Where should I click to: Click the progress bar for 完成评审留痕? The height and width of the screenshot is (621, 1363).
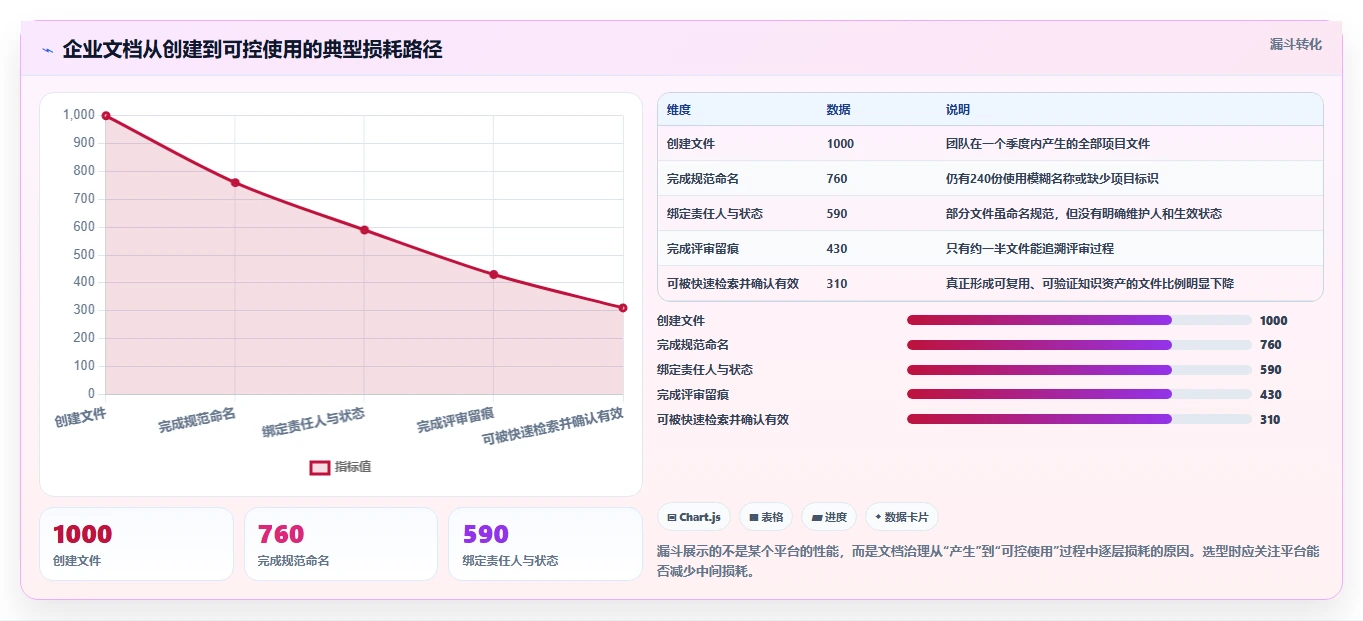click(1079, 395)
